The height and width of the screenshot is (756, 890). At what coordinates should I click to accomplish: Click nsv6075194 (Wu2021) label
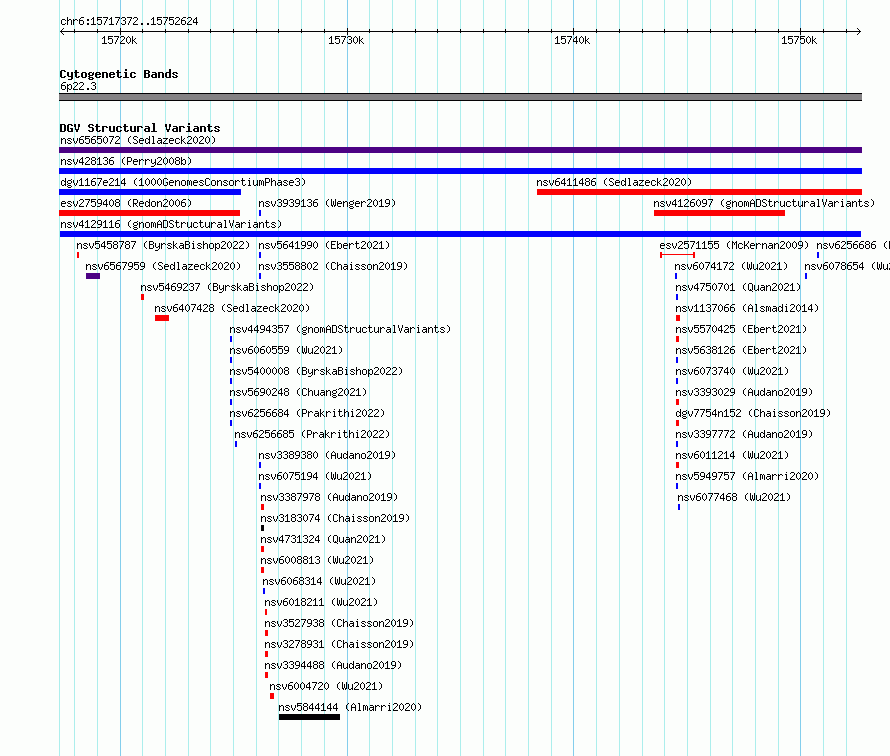pyautogui.click(x=315, y=476)
